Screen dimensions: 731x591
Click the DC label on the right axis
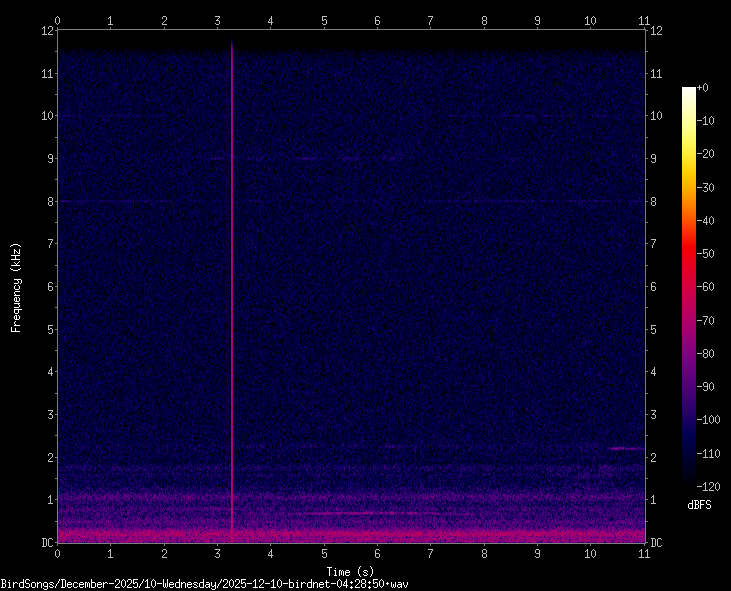[657, 543]
